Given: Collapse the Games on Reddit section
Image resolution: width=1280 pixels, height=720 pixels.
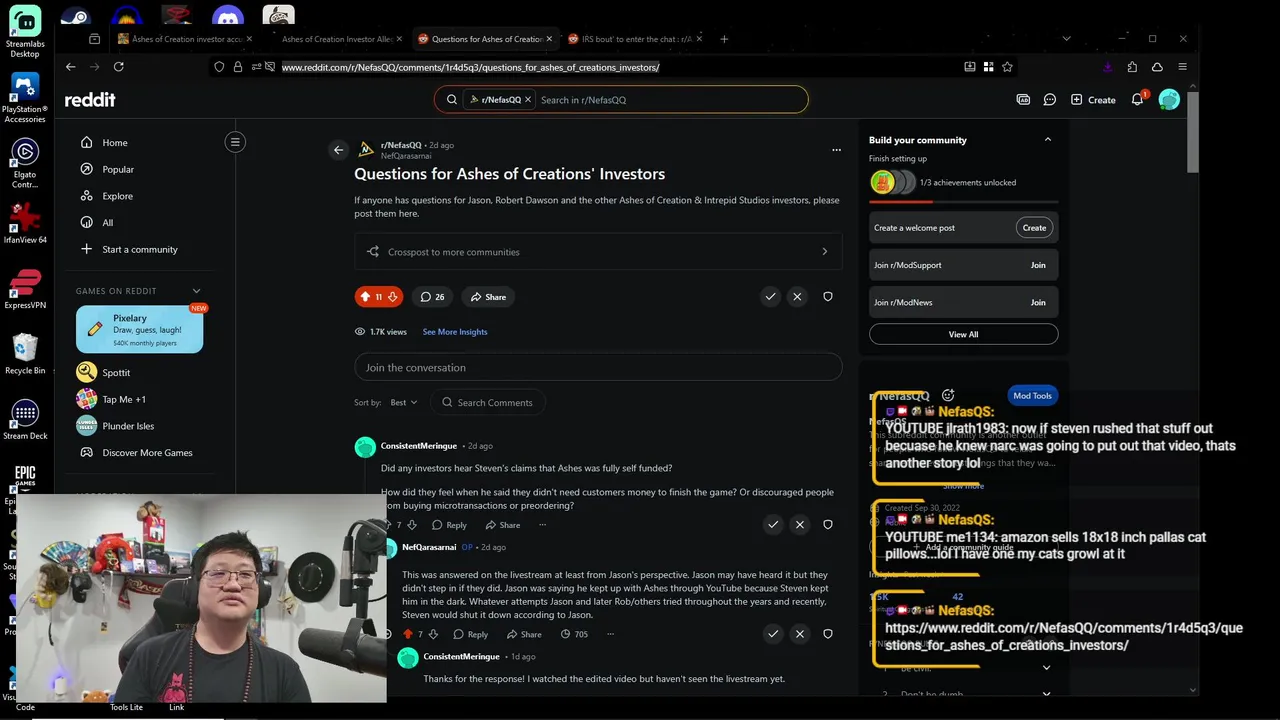Looking at the screenshot, I should [196, 291].
